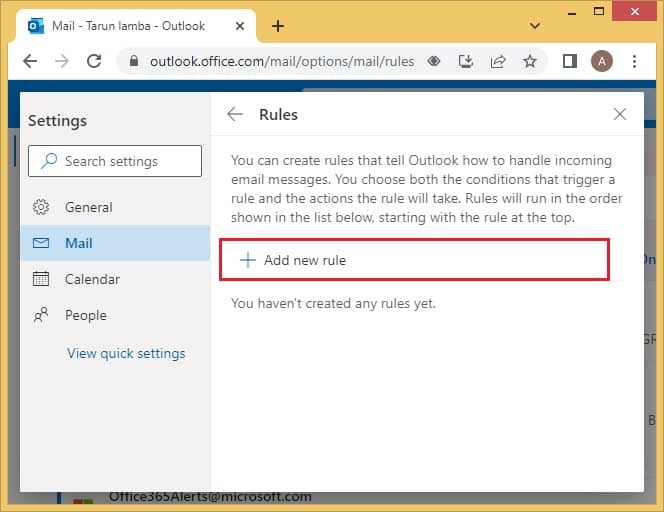Open a new tab with plus button
Screen dimensions: 664x512
278,26
